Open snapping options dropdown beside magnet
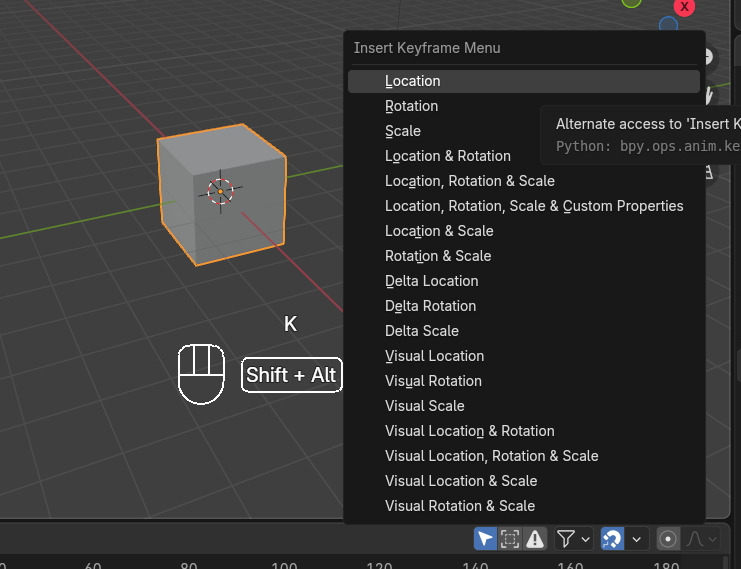The width and height of the screenshot is (741, 569). click(637, 539)
